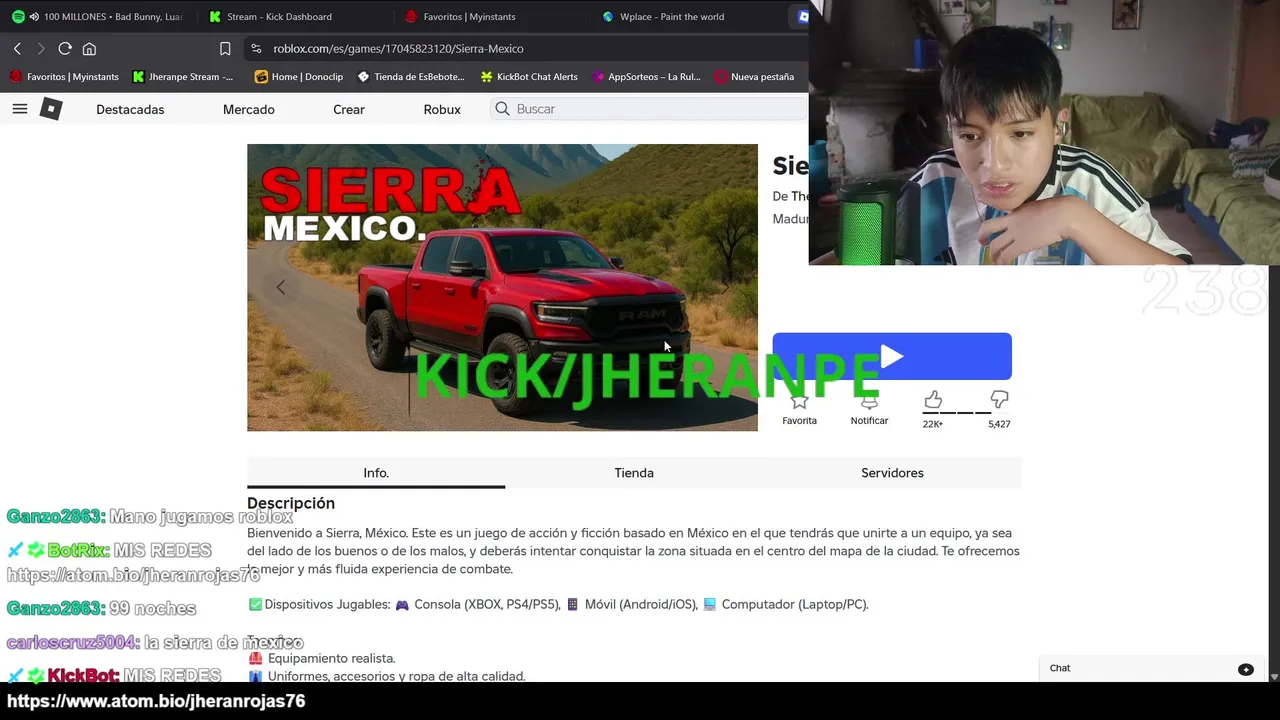The width and height of the screenshot is (1280, 720).
Task: Switch to the Stream - Kick Dashboard tab
Action: (279, 16)
